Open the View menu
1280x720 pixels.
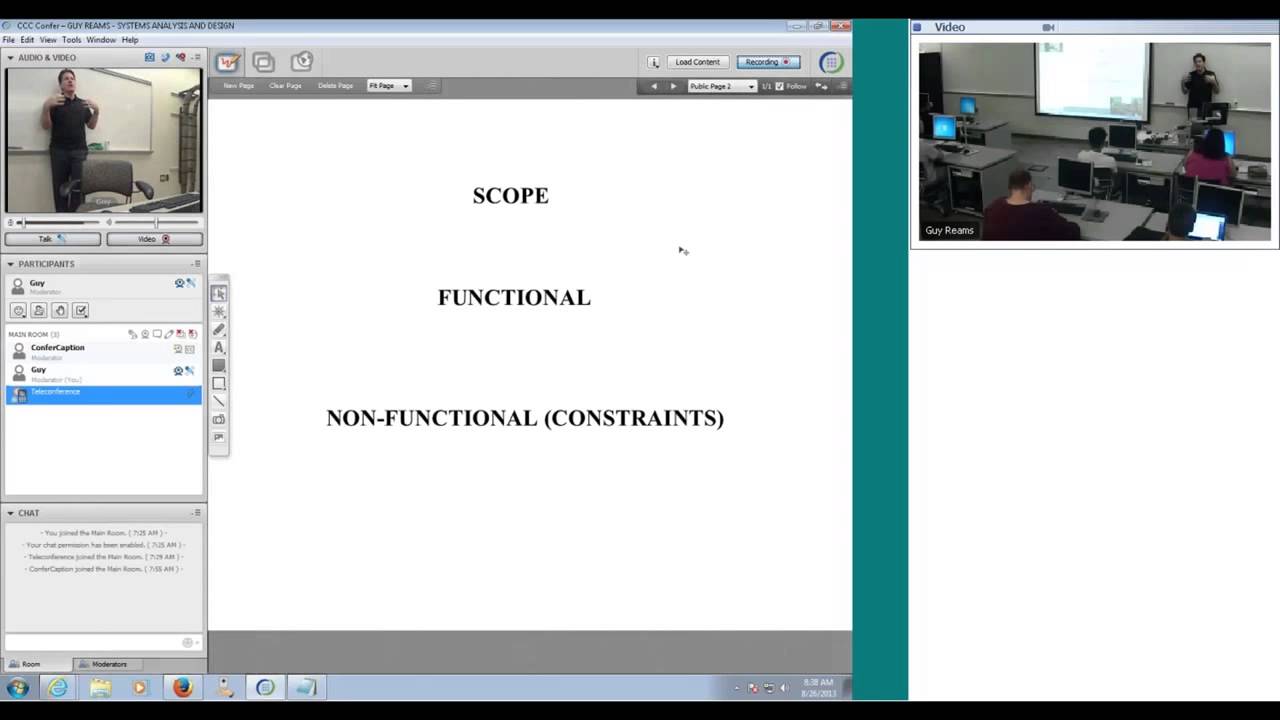pyautogui.click(x=48, y=40)
